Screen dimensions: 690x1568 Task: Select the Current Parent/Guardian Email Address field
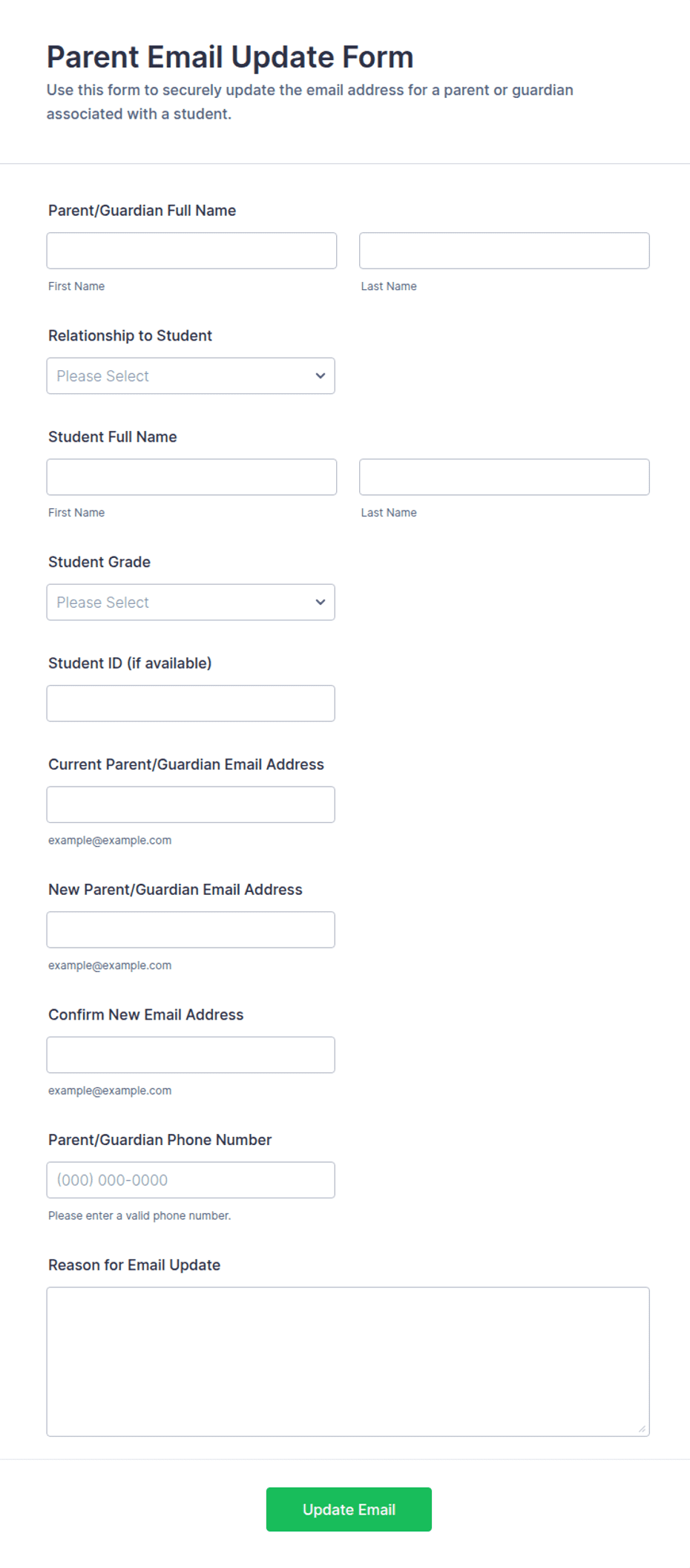click(191, 805)
